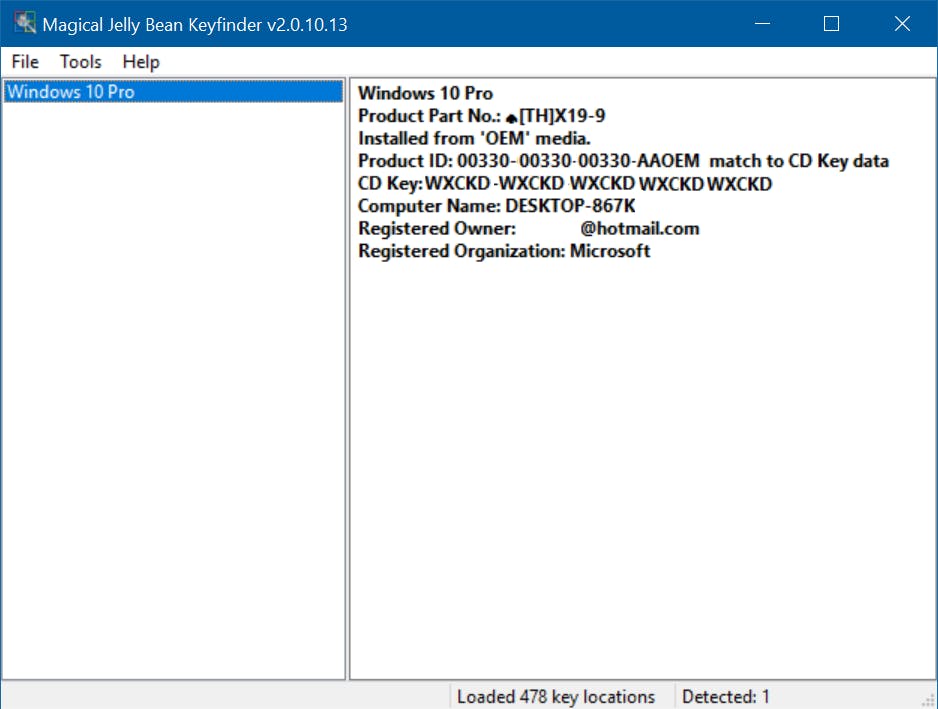938x709 pixels.
Task: Click the "Installed from 'OEM' media." line
Action: point(474,138)
